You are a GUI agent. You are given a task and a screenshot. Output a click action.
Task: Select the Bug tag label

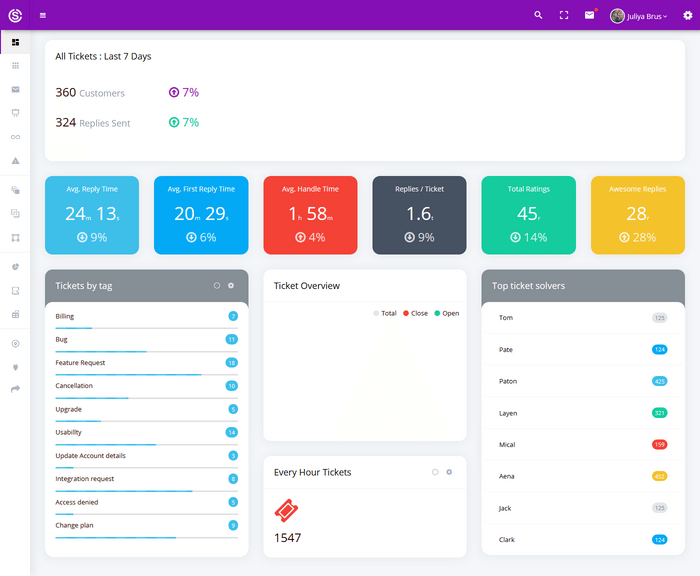pos(62,339)
